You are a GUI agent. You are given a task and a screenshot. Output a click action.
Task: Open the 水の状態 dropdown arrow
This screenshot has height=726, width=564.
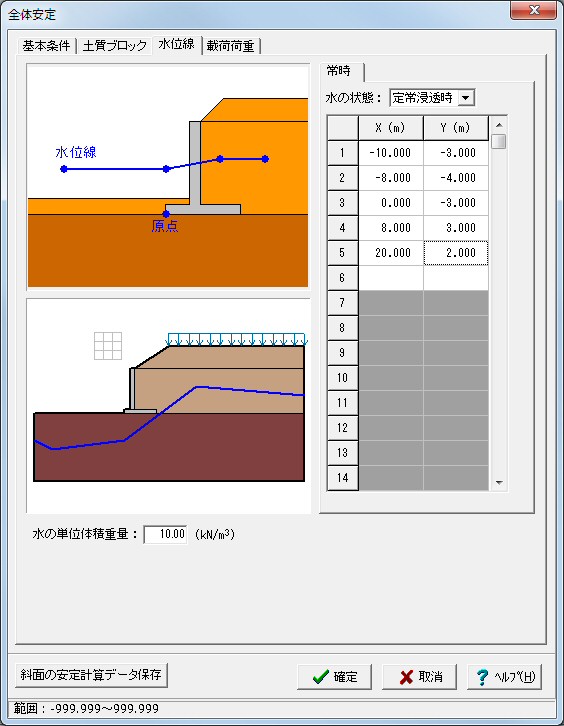466,98
